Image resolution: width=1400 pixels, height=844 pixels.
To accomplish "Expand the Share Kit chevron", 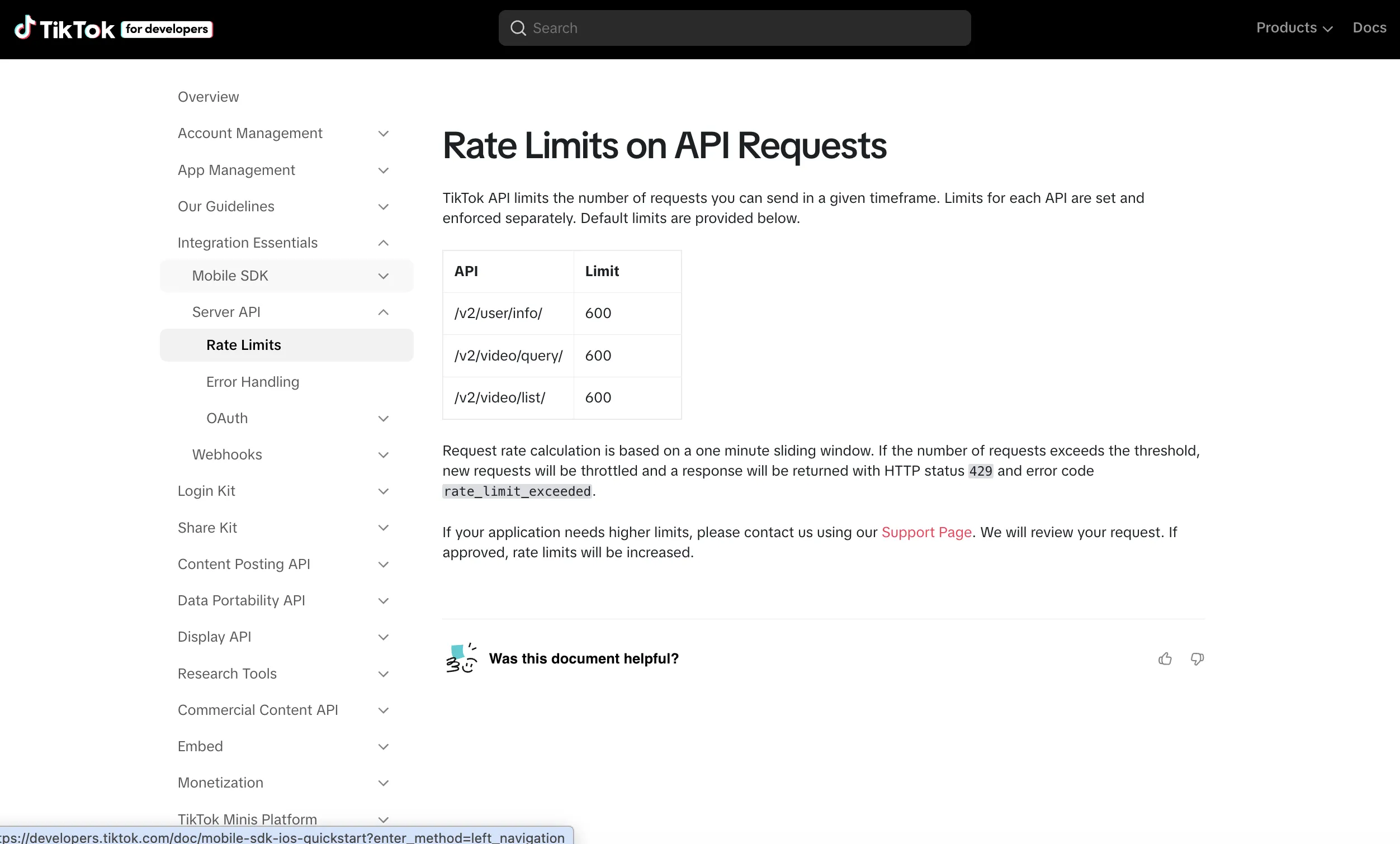I will point(384,528).
